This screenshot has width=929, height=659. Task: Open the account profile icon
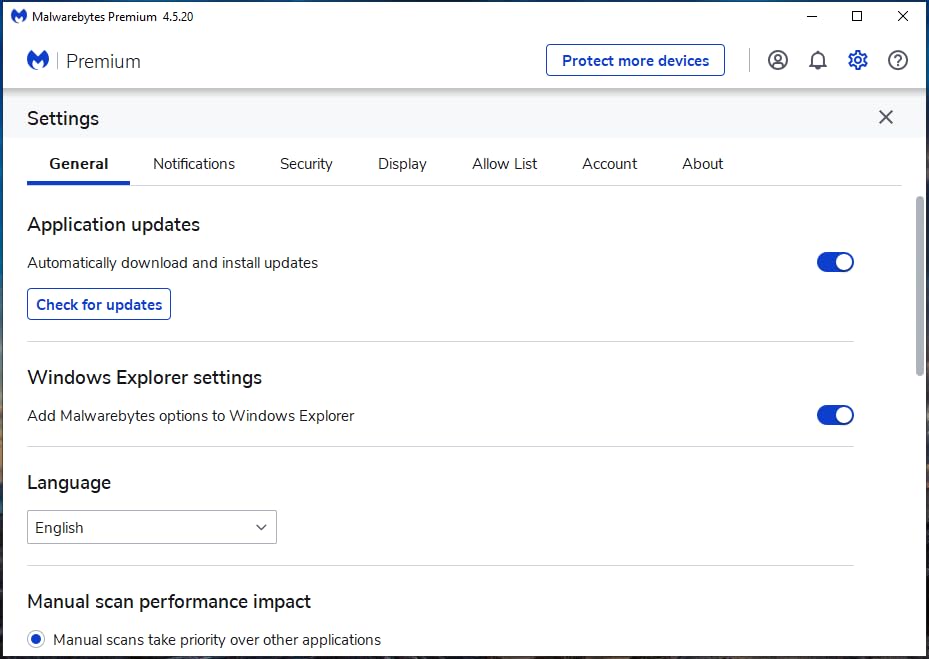pos(777,60)
